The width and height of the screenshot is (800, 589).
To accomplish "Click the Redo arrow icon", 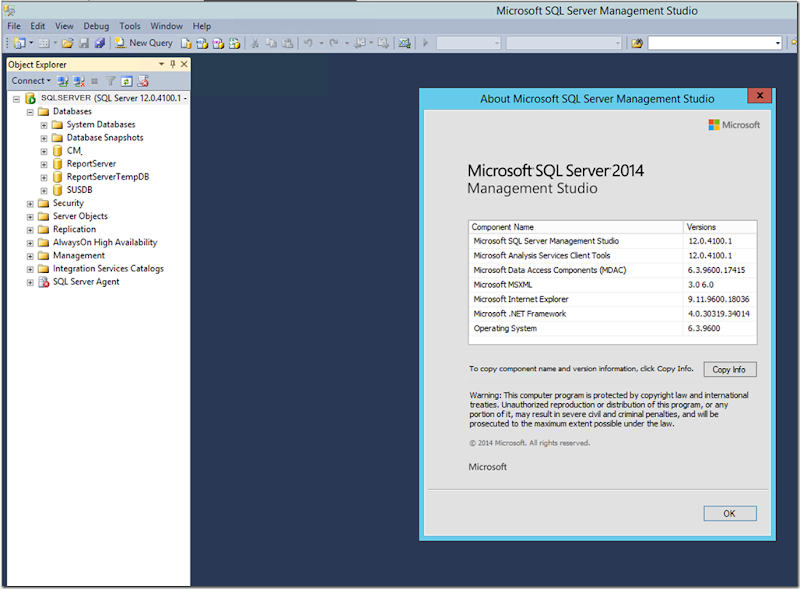I will [x=334, y=43].
